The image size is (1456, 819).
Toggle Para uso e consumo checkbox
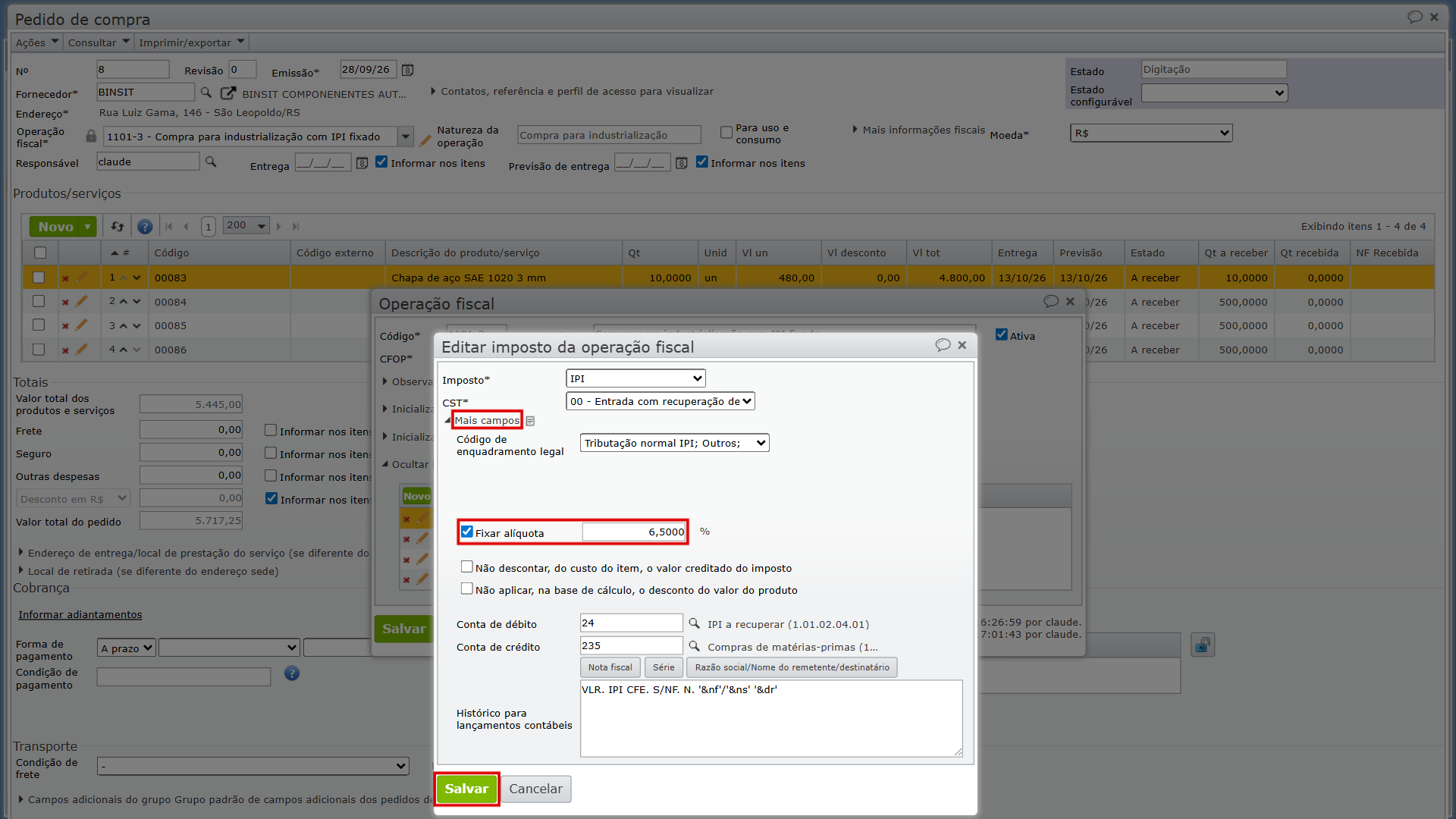726,132
